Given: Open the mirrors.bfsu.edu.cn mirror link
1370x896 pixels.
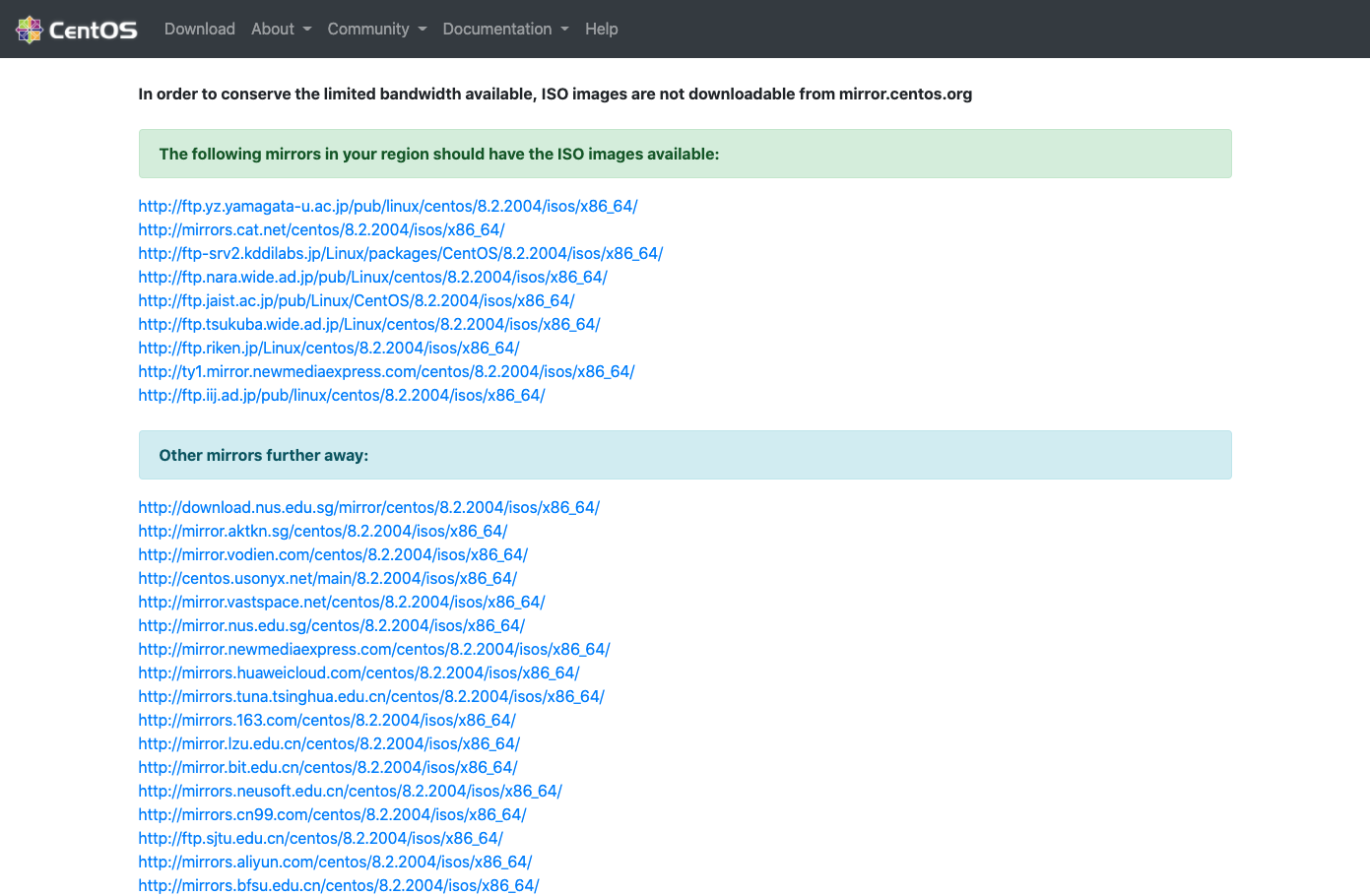Looking at the screenshot, I should 339,886.
